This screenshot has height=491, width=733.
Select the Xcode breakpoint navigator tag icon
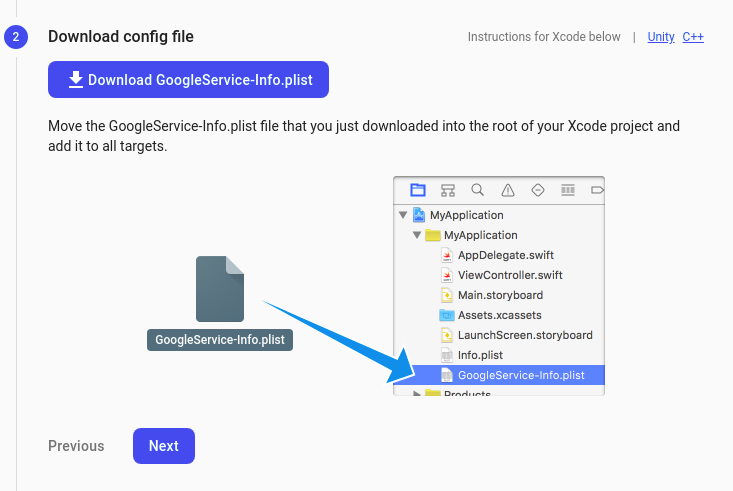point(597,190)
